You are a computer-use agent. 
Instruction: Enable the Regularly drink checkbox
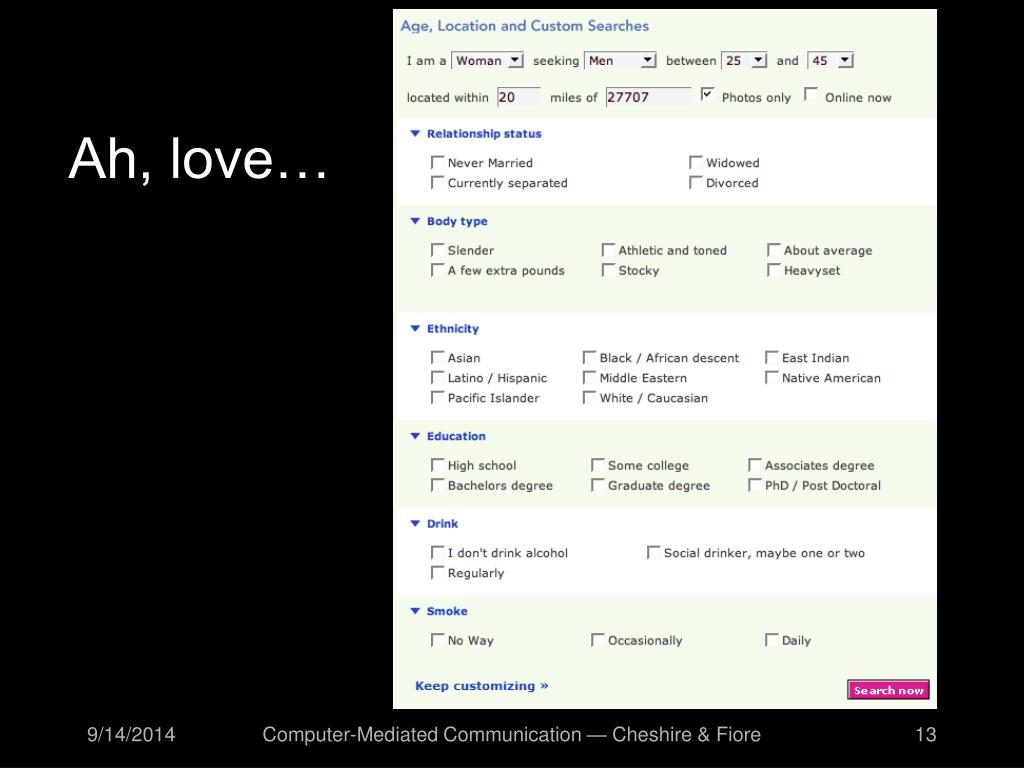438,573
